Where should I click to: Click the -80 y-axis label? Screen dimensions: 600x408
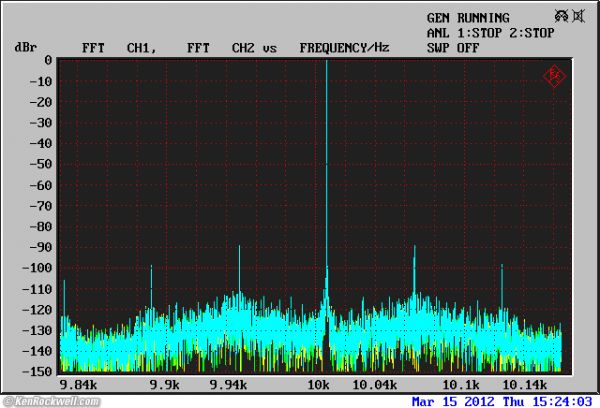click(x=40, y=227)
